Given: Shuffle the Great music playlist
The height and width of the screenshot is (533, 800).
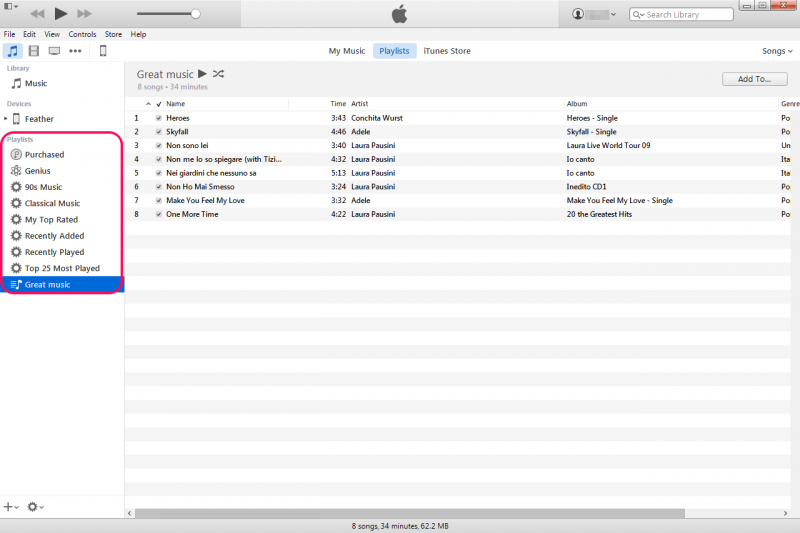Looking at the screenshot, I should pyautogui.click(x=218, y=74).
